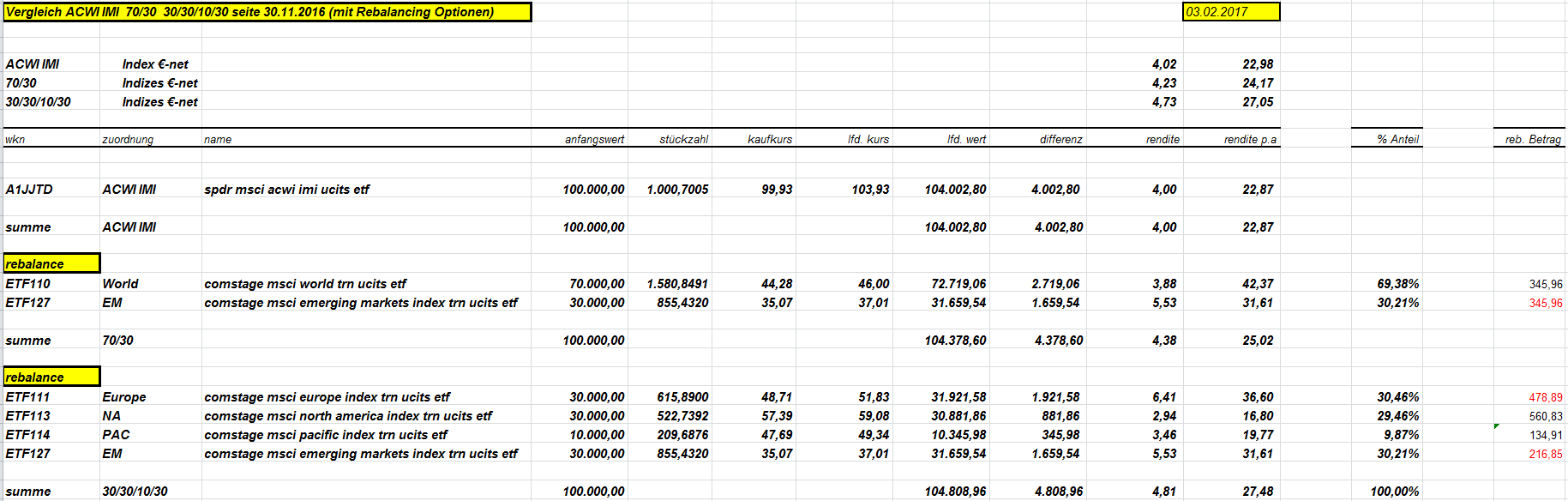Click the 'lfd. wert' column header
1568x501 pixels.
(x=966, y=139)
